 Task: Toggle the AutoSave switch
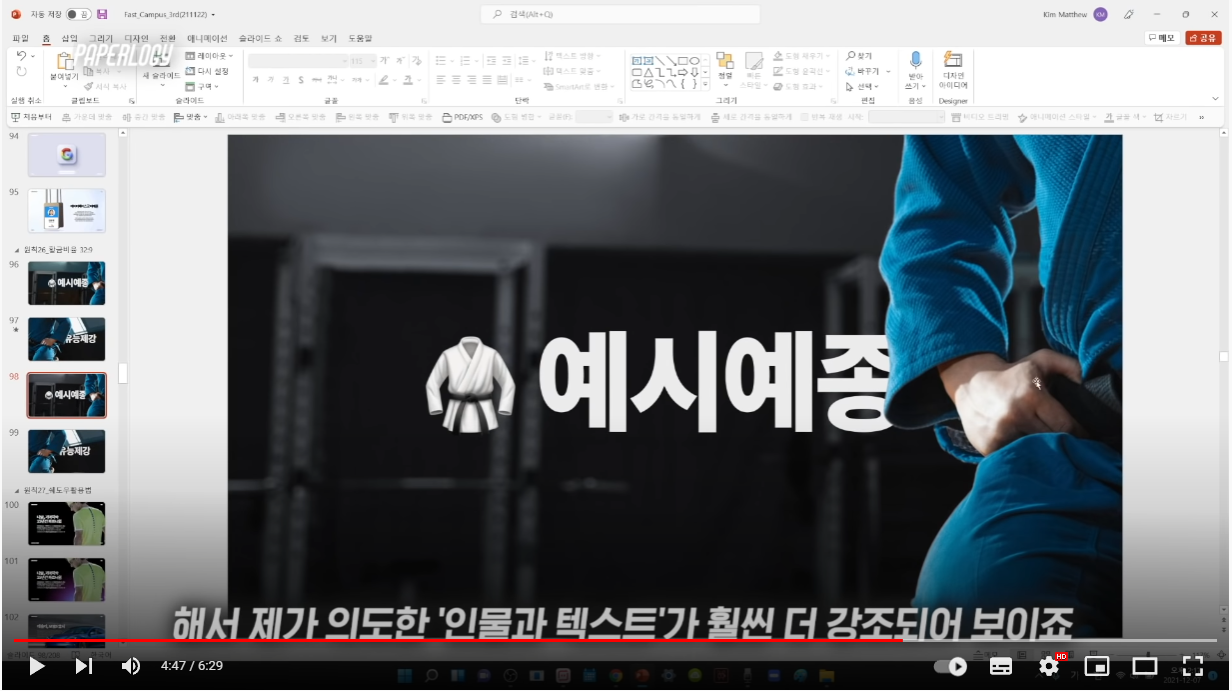79,14
